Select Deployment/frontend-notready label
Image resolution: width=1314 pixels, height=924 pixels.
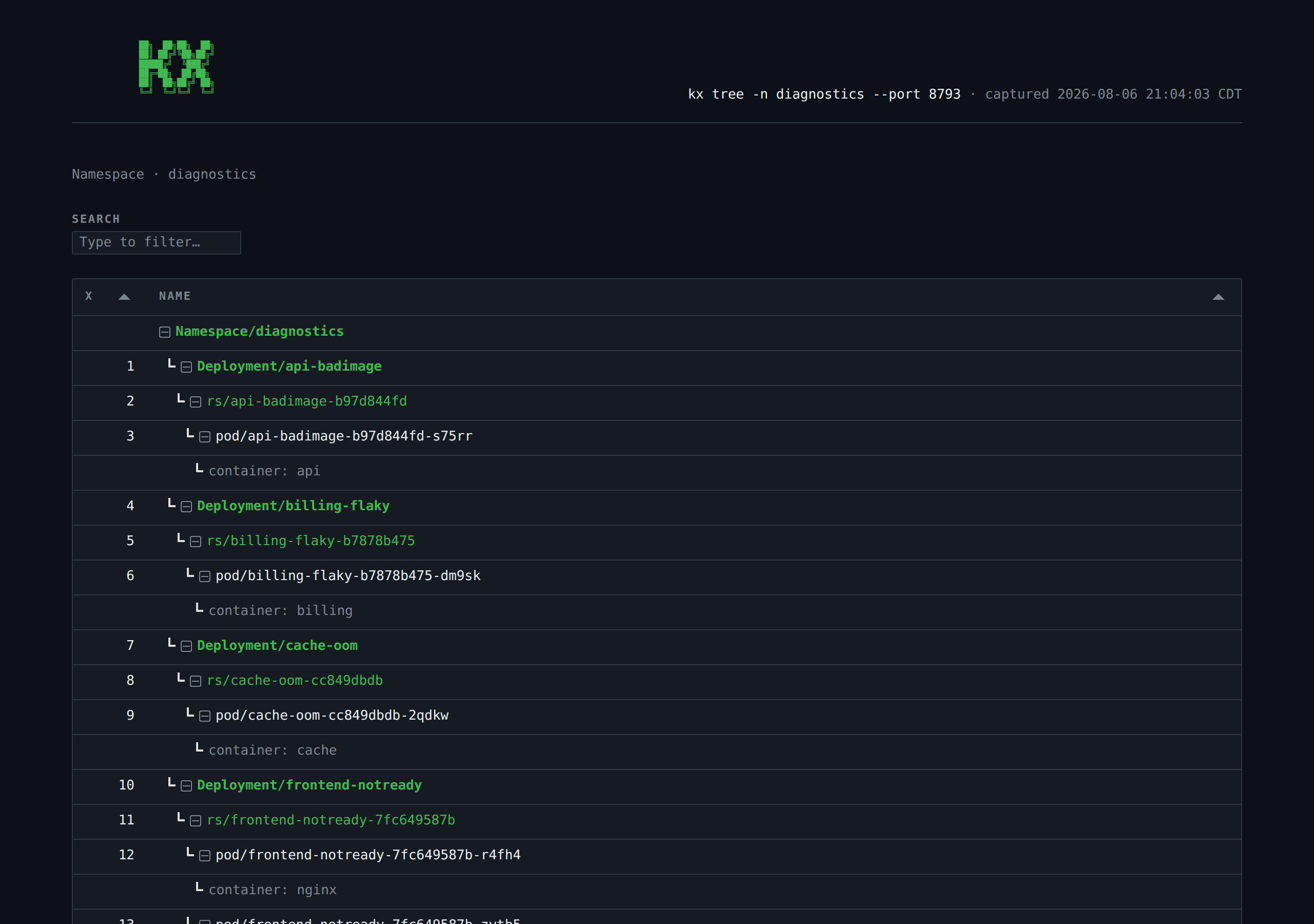309,785
